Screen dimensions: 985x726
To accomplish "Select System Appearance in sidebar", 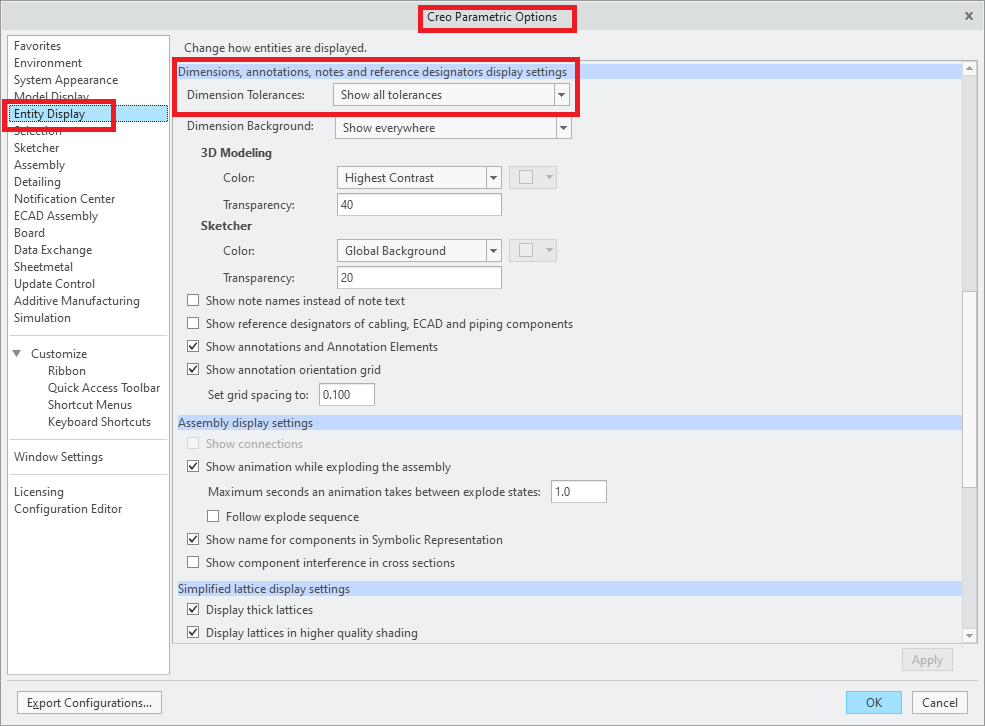I will pos(66,80).
